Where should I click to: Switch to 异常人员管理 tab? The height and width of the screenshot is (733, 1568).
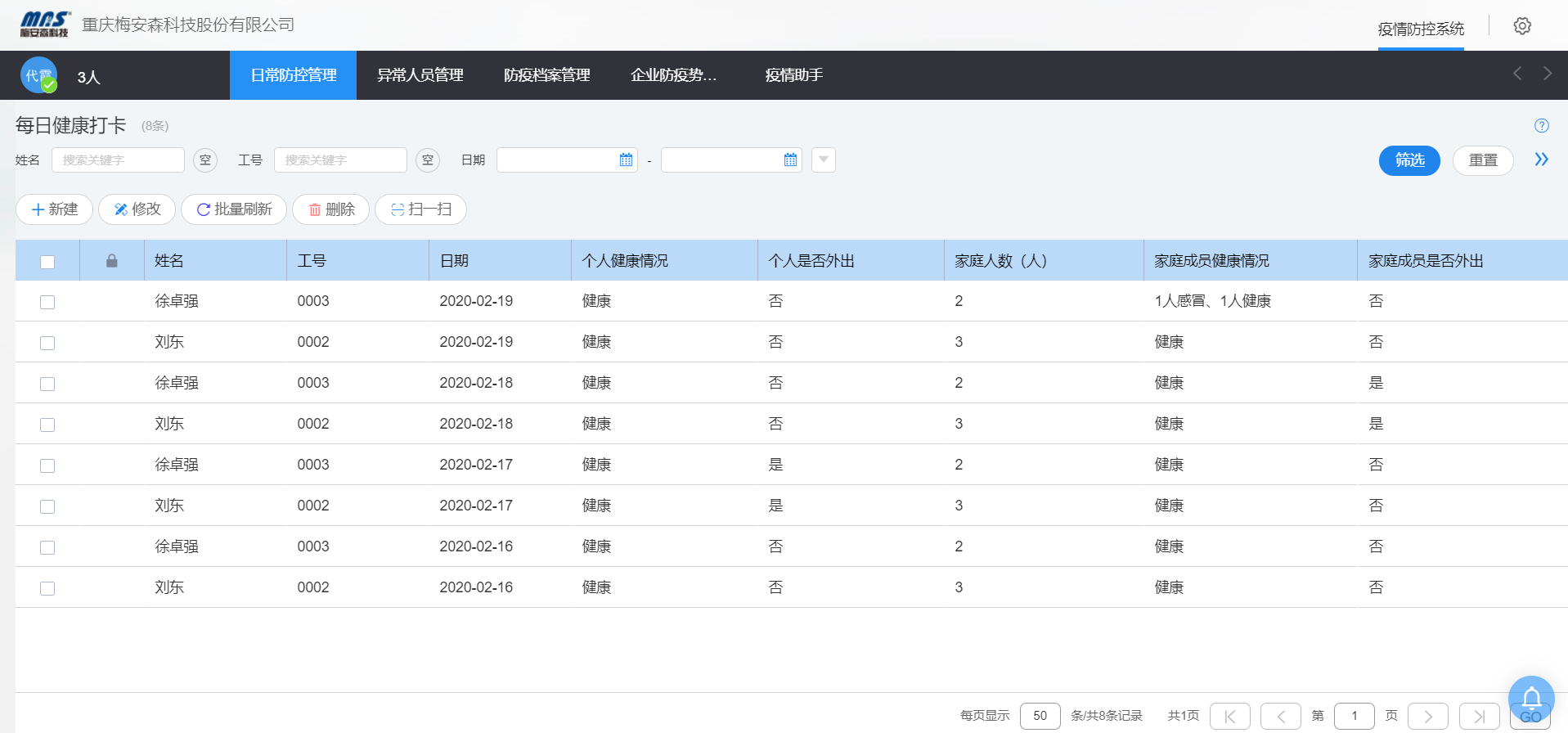420,75
